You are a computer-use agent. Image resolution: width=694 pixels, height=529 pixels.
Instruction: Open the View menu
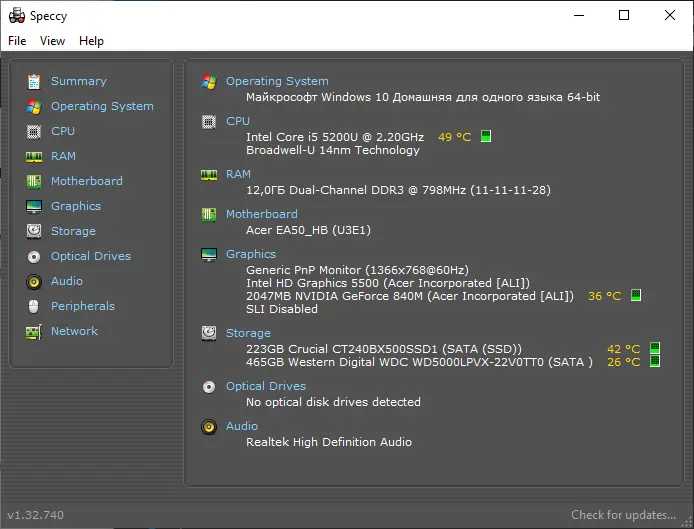coord(52,41)
